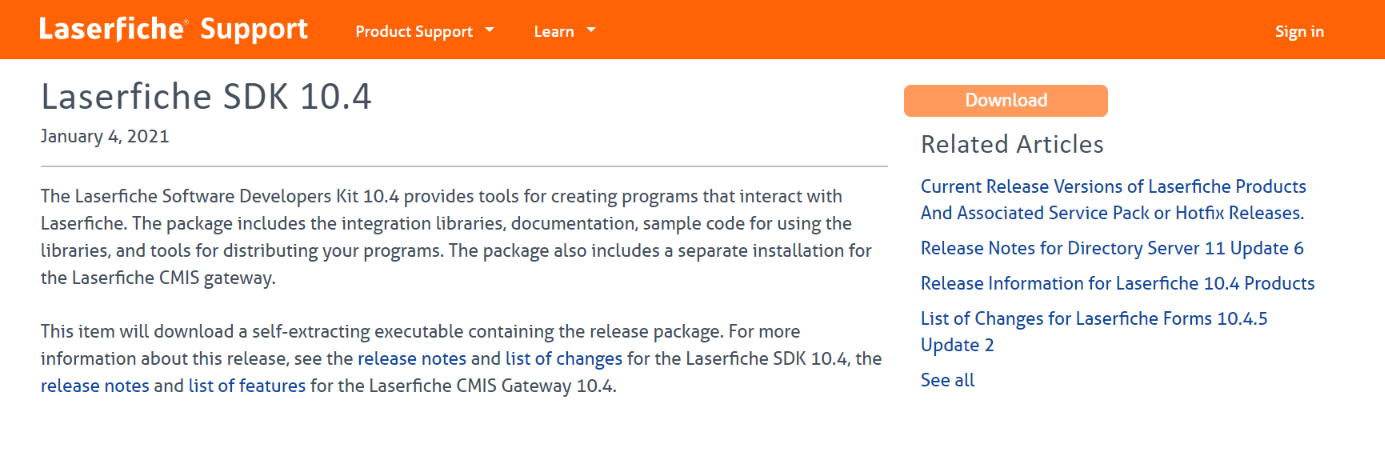This screenshot has width=1385, height=475.
Task: Expand the Product Support menu
Action: (425, 31)
